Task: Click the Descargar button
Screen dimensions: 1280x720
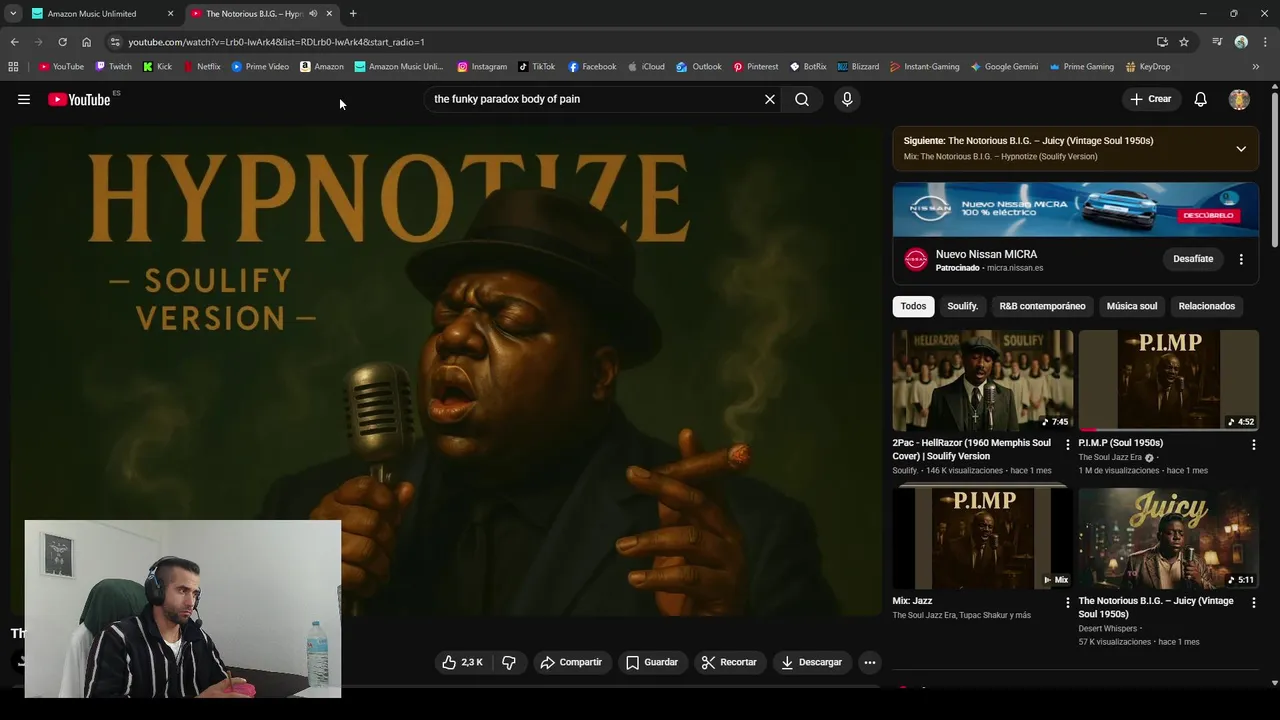Action: tap(811, 662)
